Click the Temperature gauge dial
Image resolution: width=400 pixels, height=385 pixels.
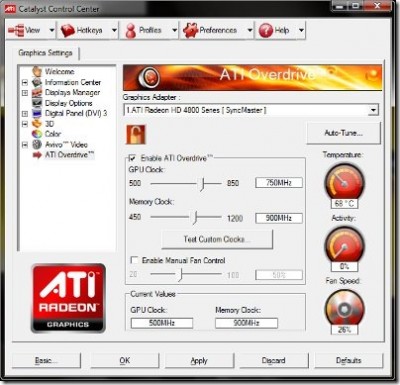pos(344,183)
